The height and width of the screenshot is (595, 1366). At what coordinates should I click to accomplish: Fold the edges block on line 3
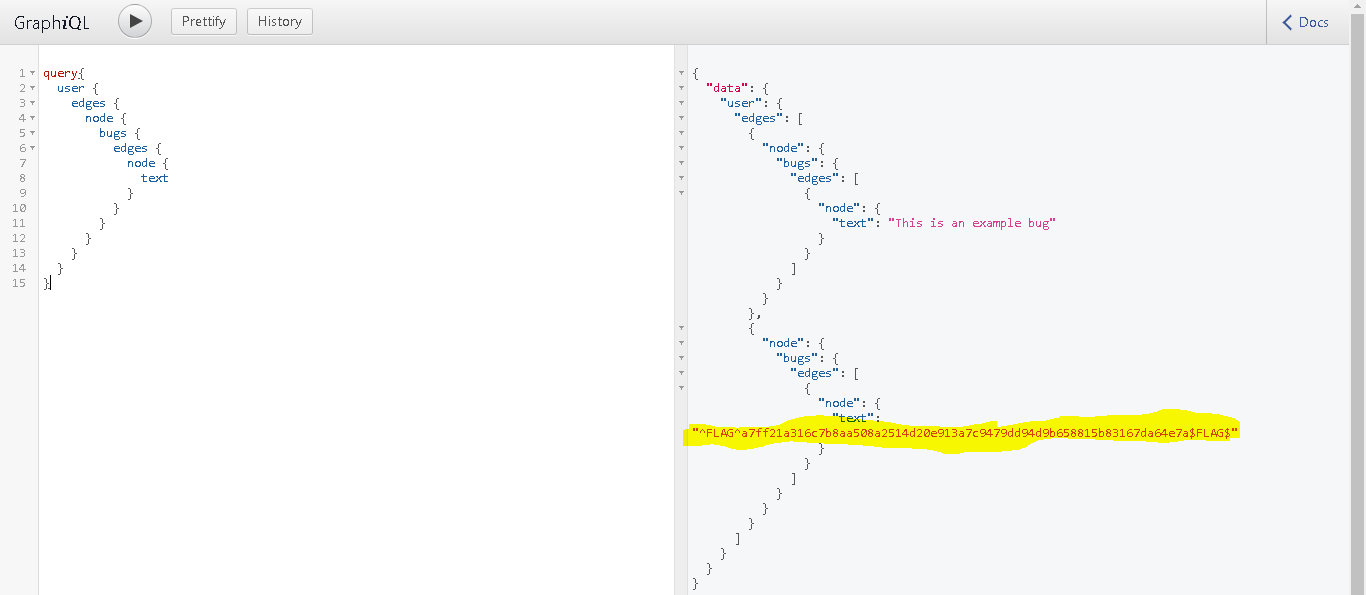click(33, 104)
